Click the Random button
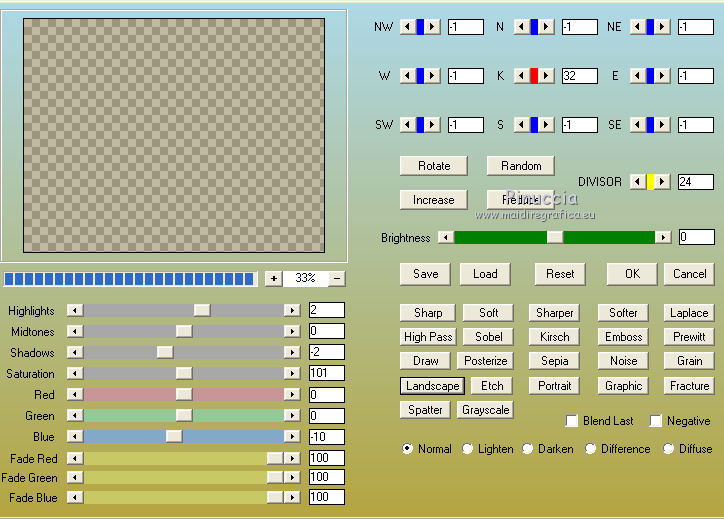 click(521, 166)
